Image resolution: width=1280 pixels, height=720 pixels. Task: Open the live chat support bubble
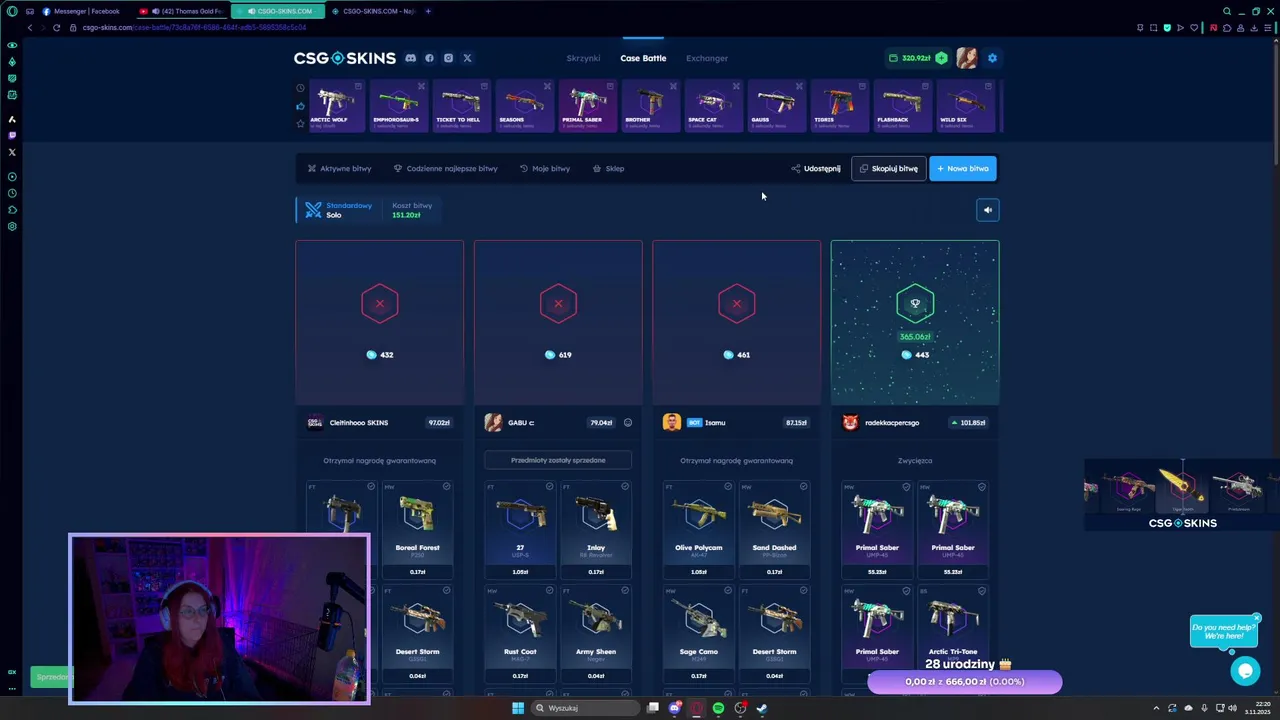point(1245,671)
